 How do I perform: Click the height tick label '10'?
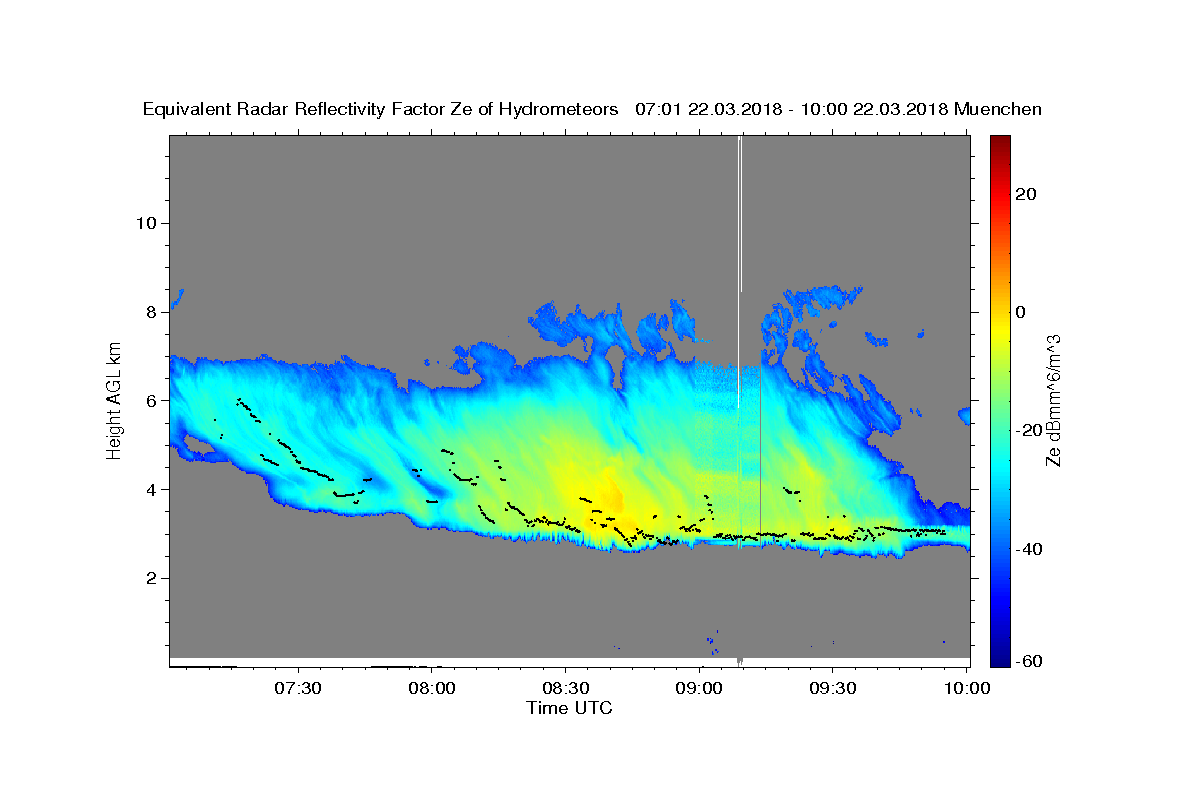pyautogui.click(x=145, y=223)
